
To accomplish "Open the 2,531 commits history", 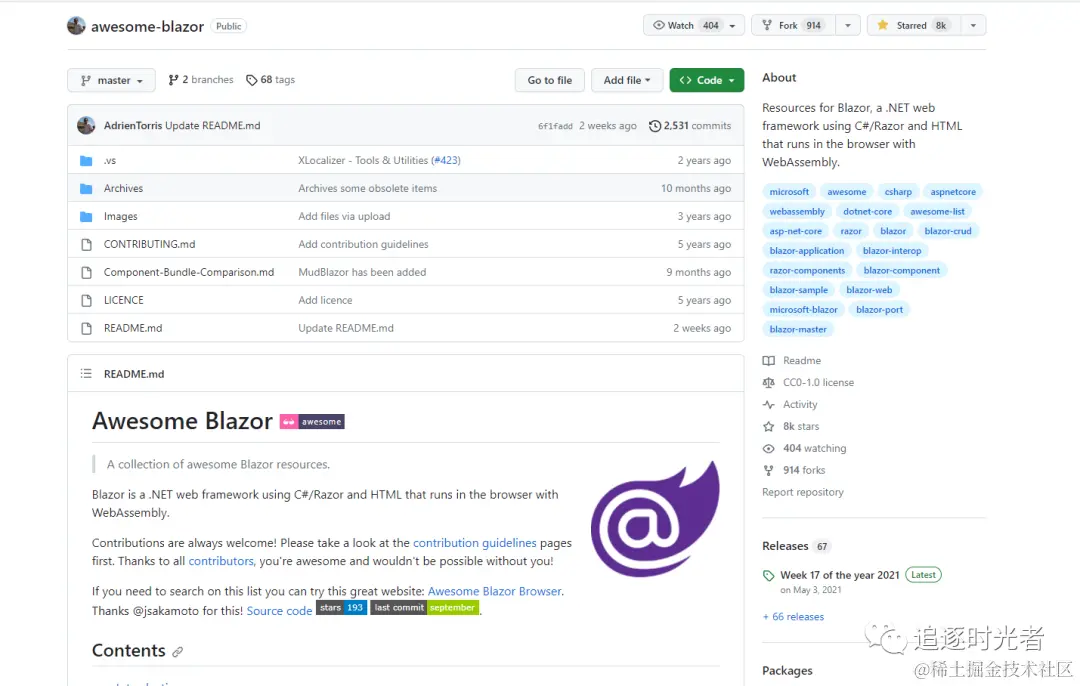I will point(690,126).
